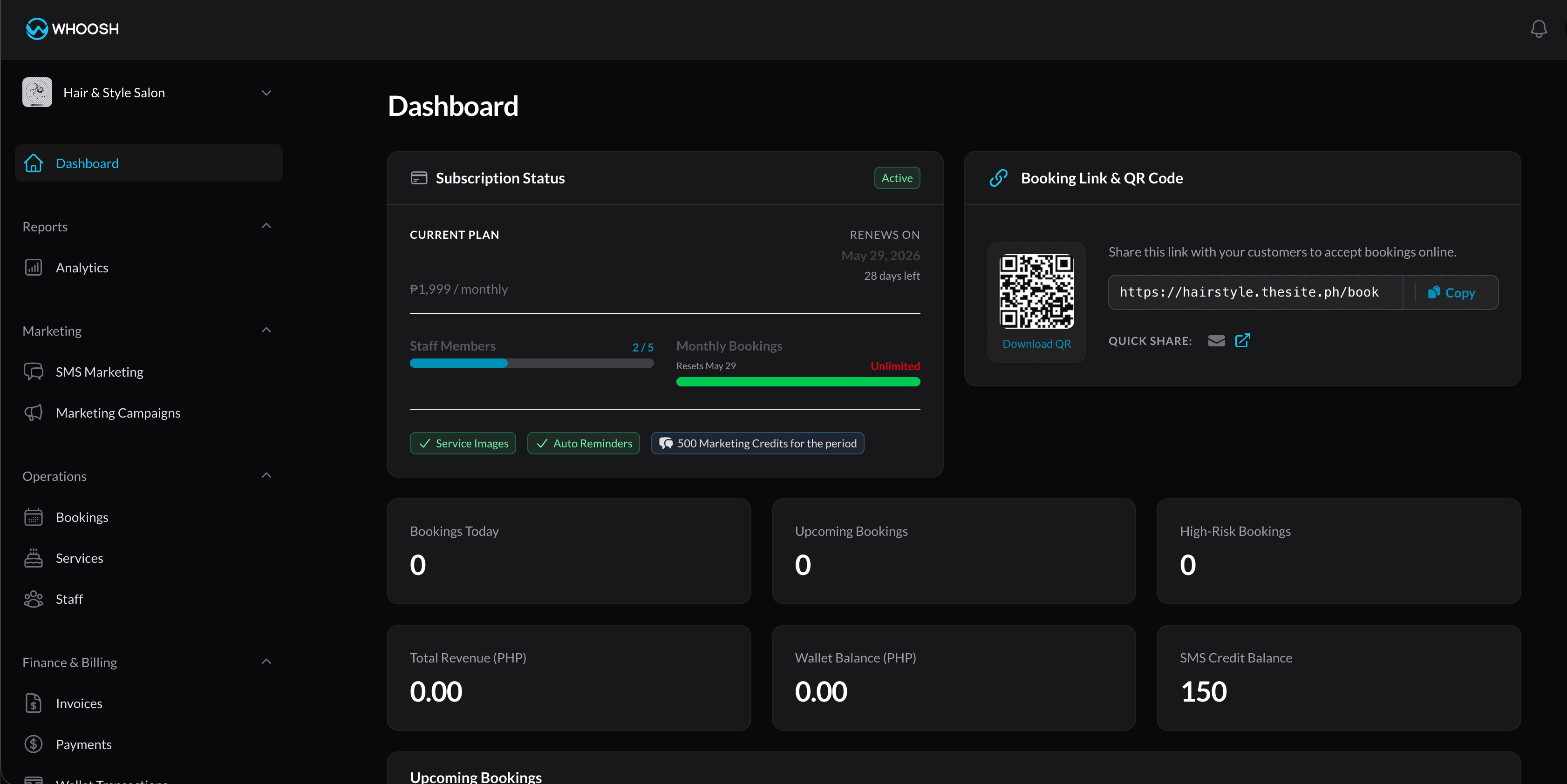Click the 'Resets May 29' text

[x=706, y=366]
